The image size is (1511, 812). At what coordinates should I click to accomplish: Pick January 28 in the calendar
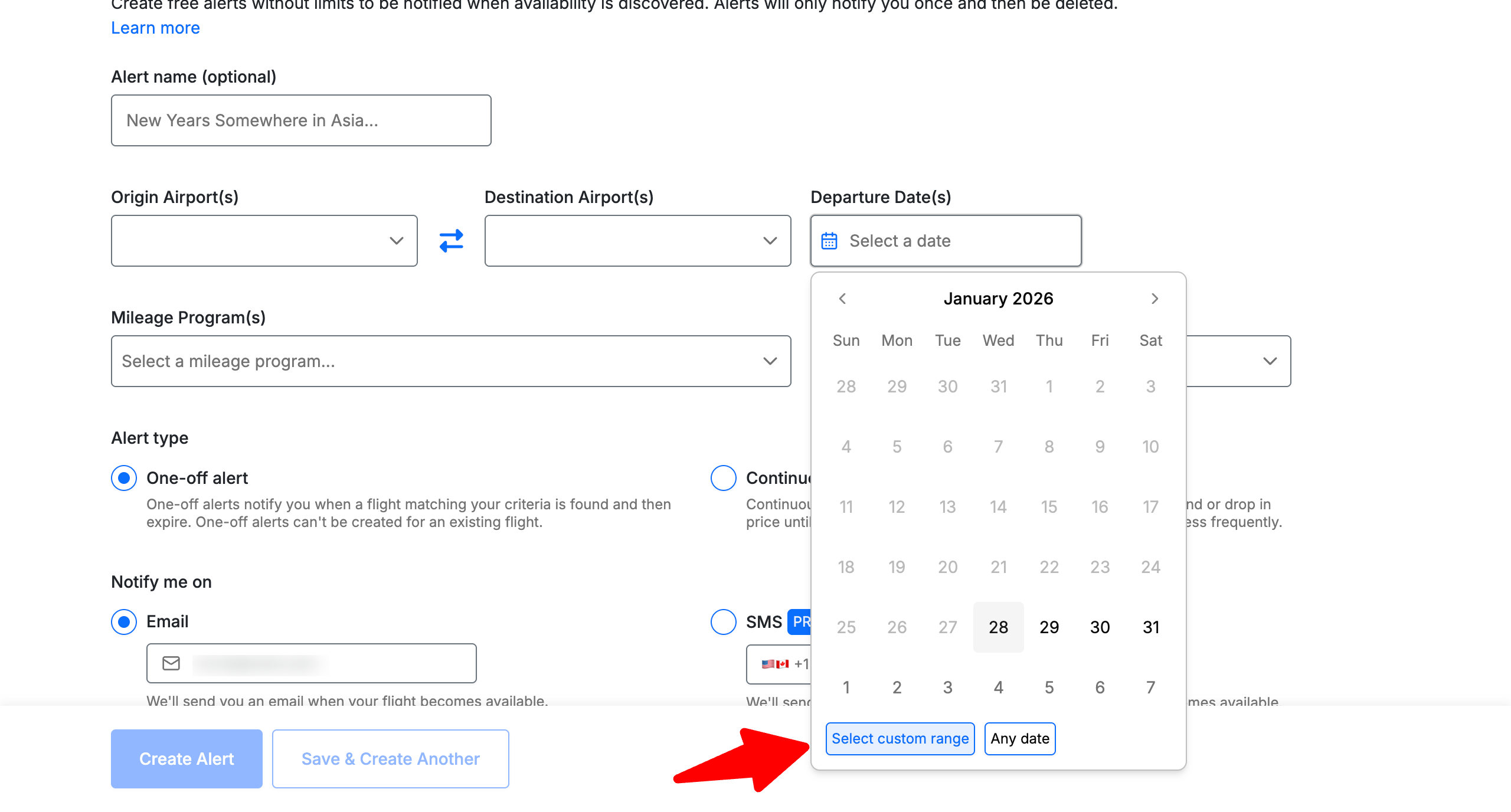pyautogui.click(x=998, y=627)
